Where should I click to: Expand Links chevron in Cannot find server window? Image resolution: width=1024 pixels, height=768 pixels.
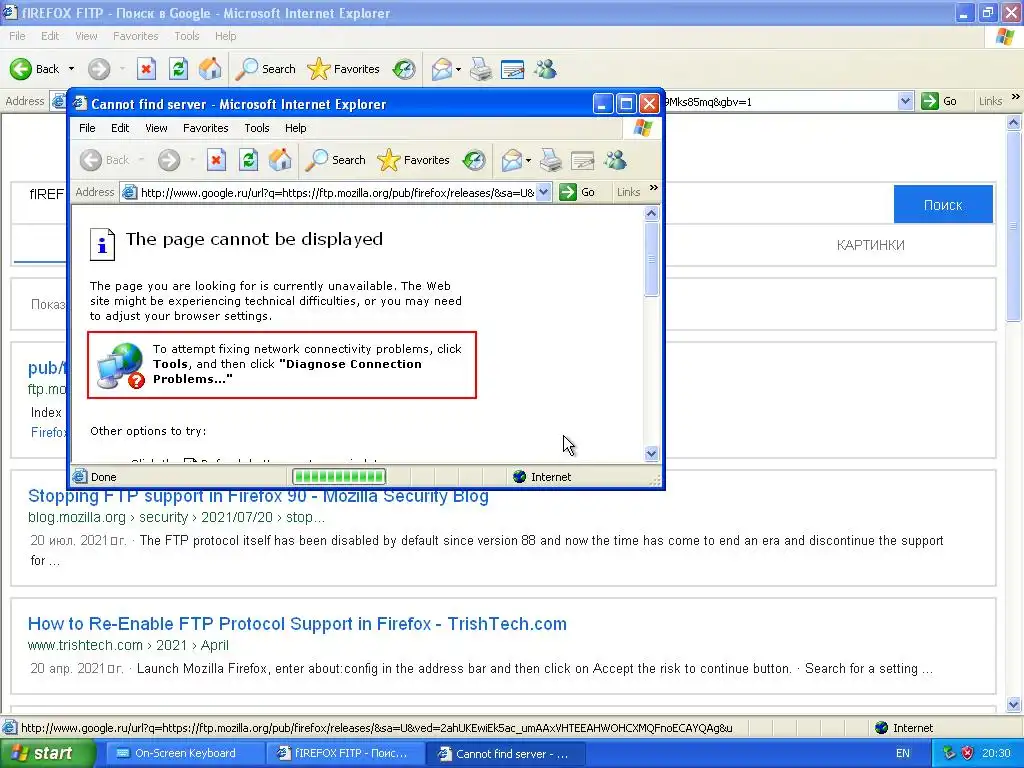(654, 188)
